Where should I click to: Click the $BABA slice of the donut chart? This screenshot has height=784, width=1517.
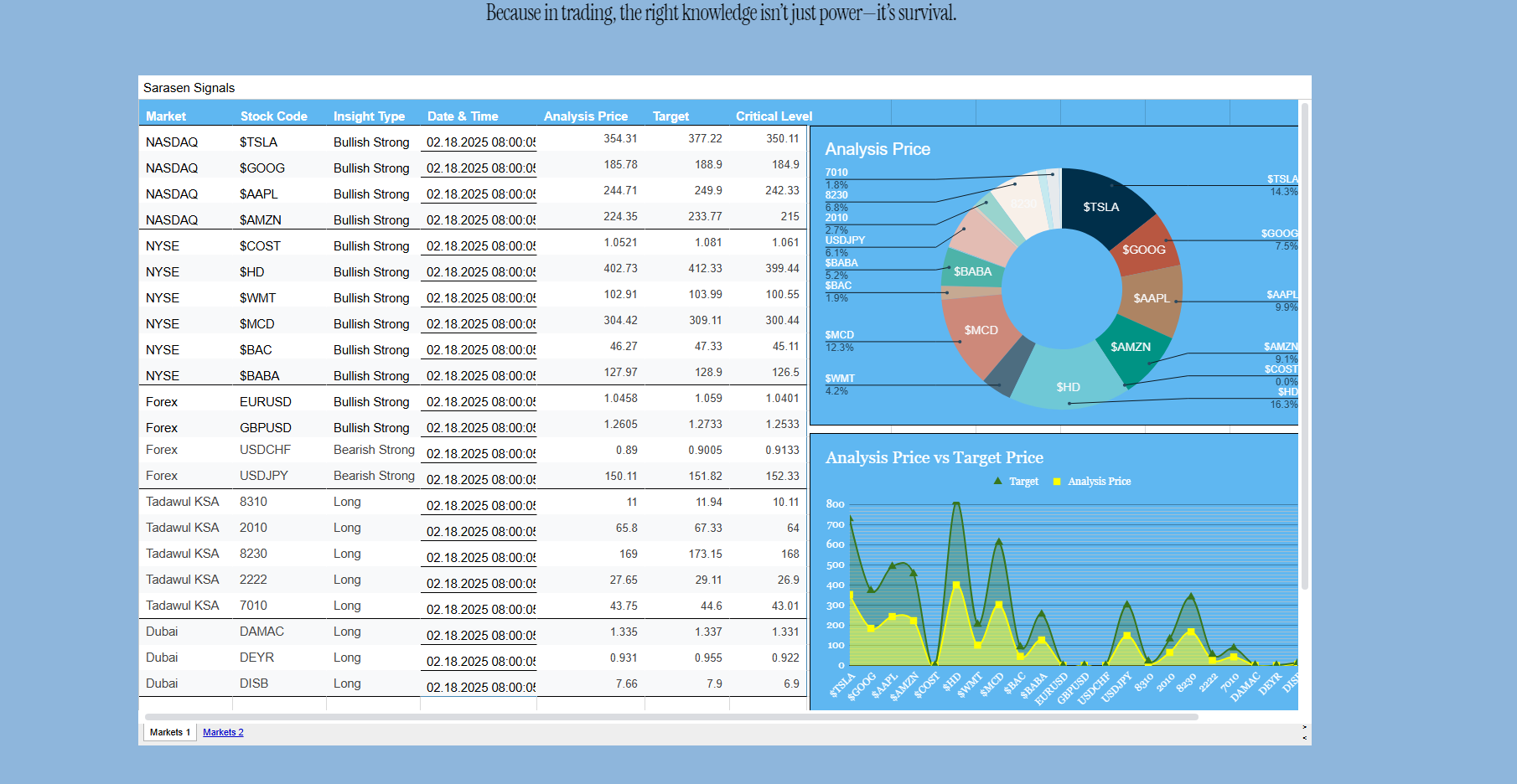[972, 271]
